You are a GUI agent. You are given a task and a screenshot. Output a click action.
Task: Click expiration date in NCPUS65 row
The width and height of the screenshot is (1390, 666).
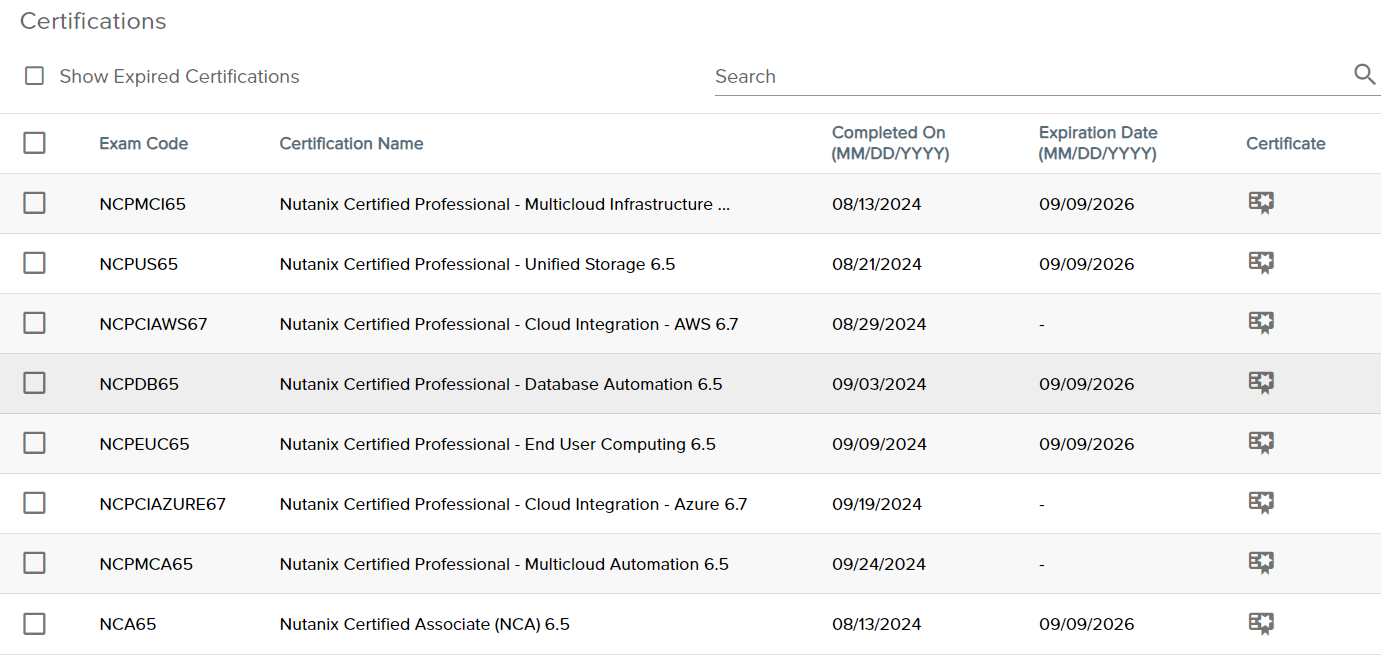tap(1087, 264)
